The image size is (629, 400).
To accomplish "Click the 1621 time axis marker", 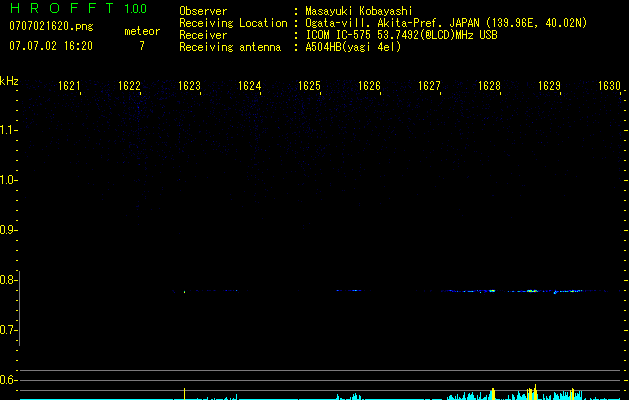I will click(69, 86).
